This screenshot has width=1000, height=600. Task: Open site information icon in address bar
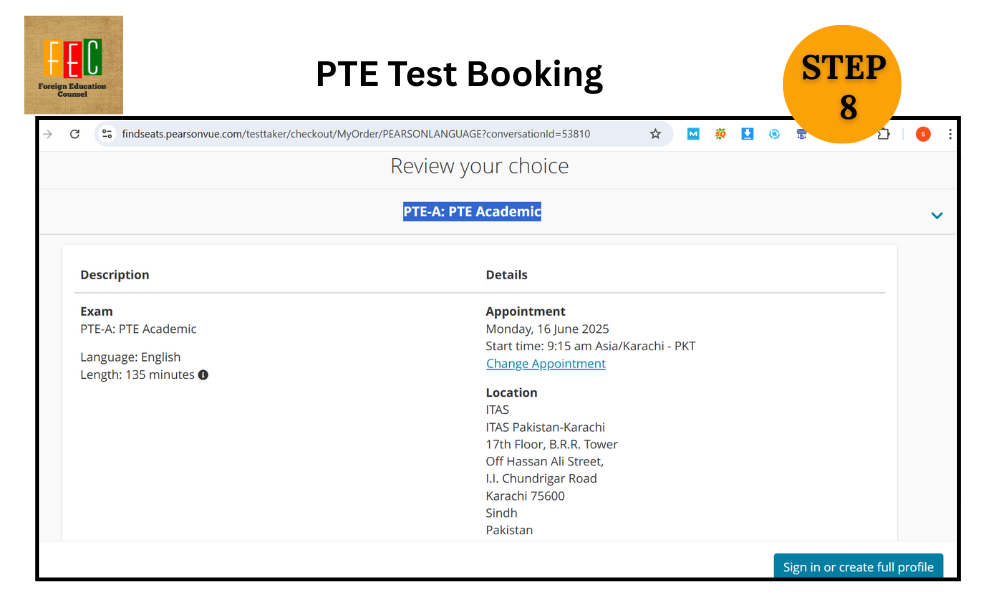[x=107, y=134]
